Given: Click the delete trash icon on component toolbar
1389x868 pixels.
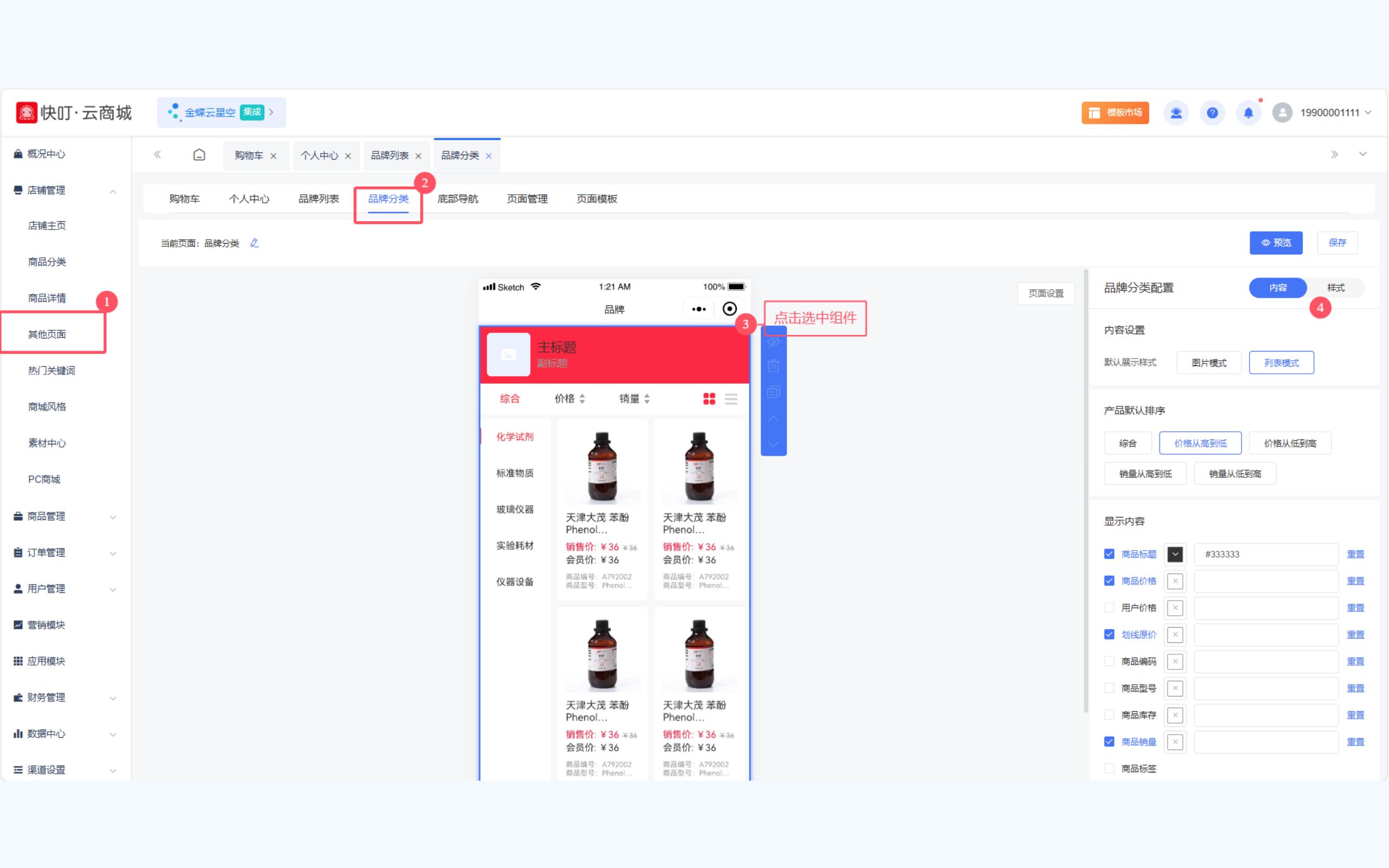Looking at the screenshot, I should tap(773, 366).
